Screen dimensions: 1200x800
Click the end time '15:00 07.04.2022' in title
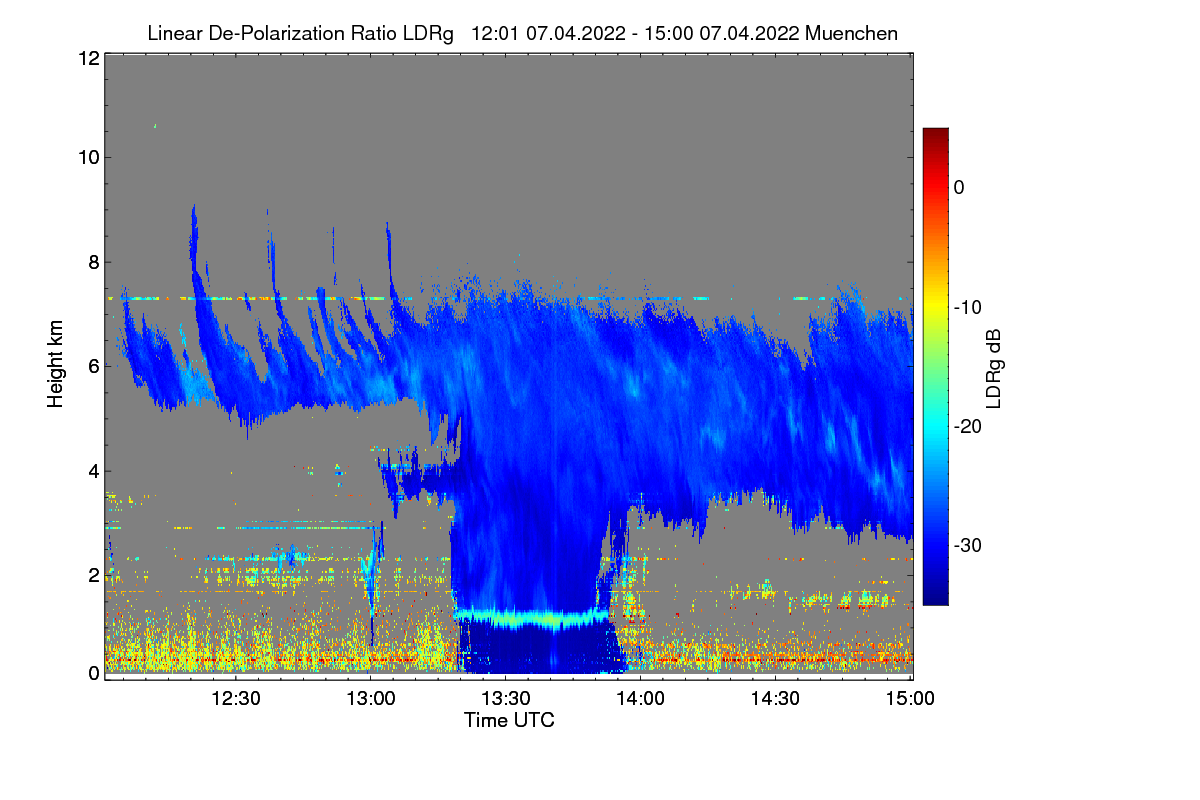tap(721, 33)
